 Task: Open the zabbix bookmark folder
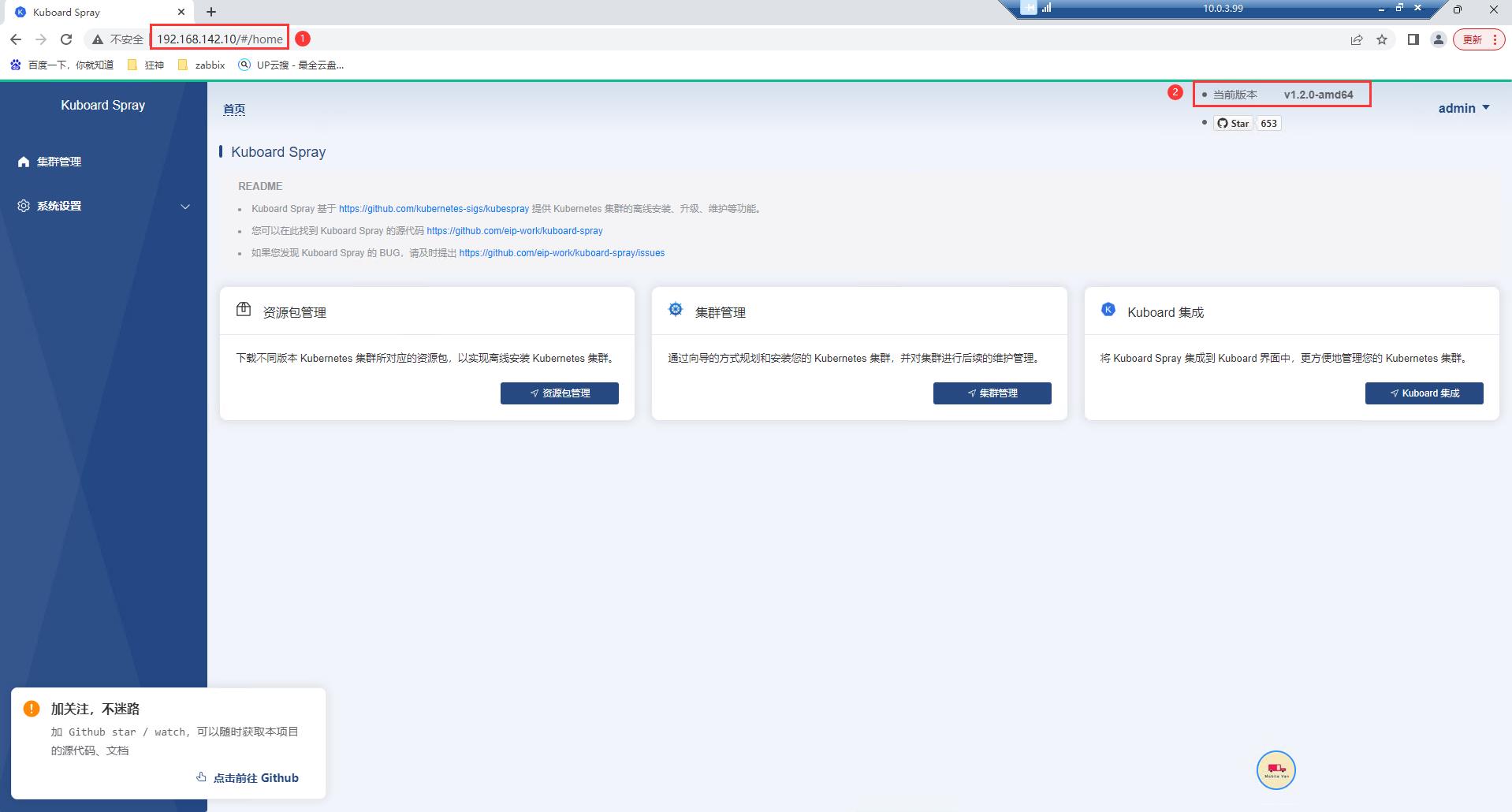202,65
